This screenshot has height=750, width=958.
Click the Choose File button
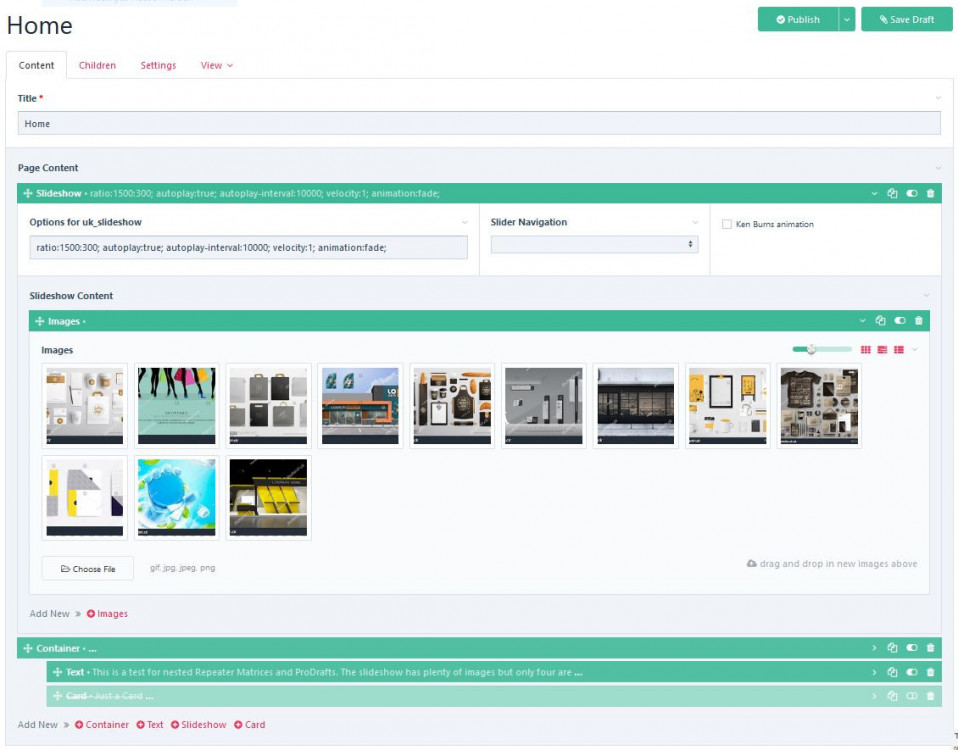88,569
